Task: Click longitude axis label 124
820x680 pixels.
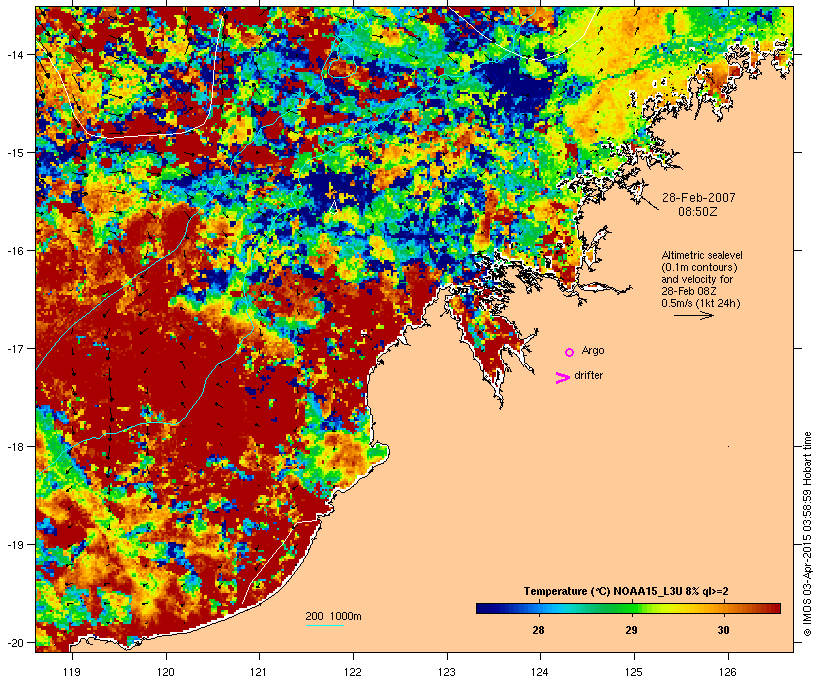Action: [540, 672]
